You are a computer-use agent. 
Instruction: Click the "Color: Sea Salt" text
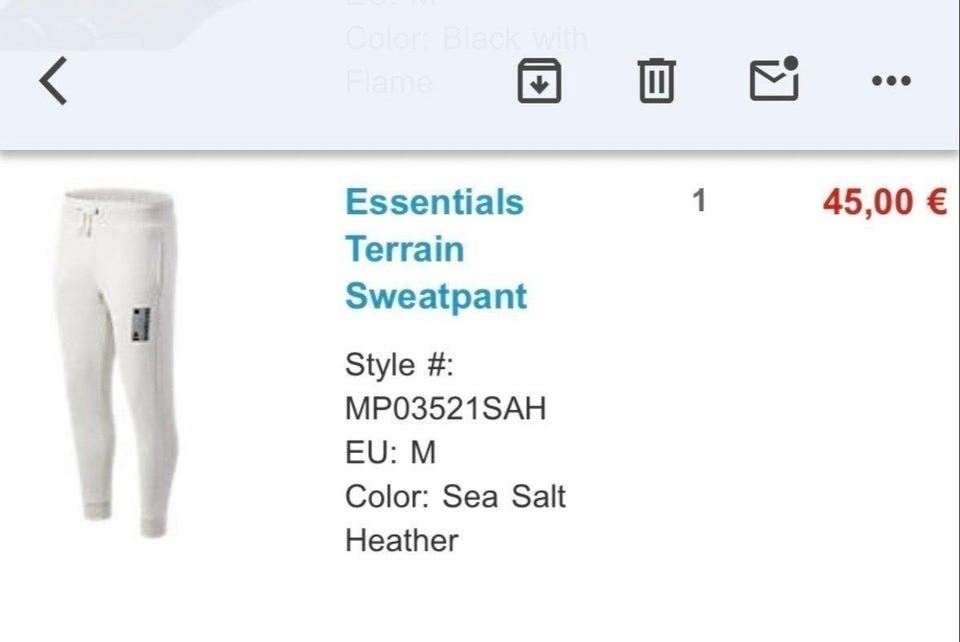(456, 497)
